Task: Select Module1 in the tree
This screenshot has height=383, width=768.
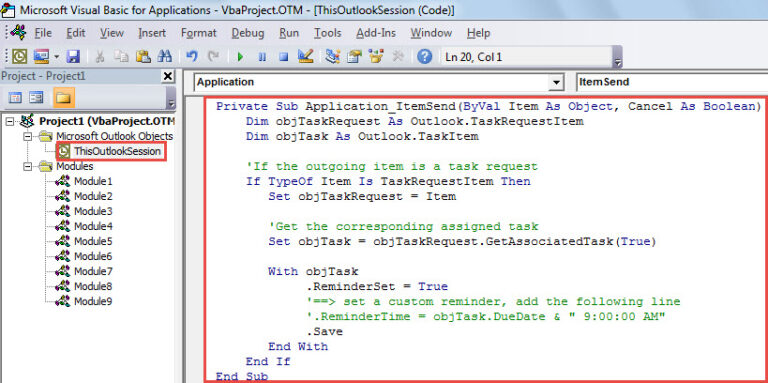Action: (93, 181)
